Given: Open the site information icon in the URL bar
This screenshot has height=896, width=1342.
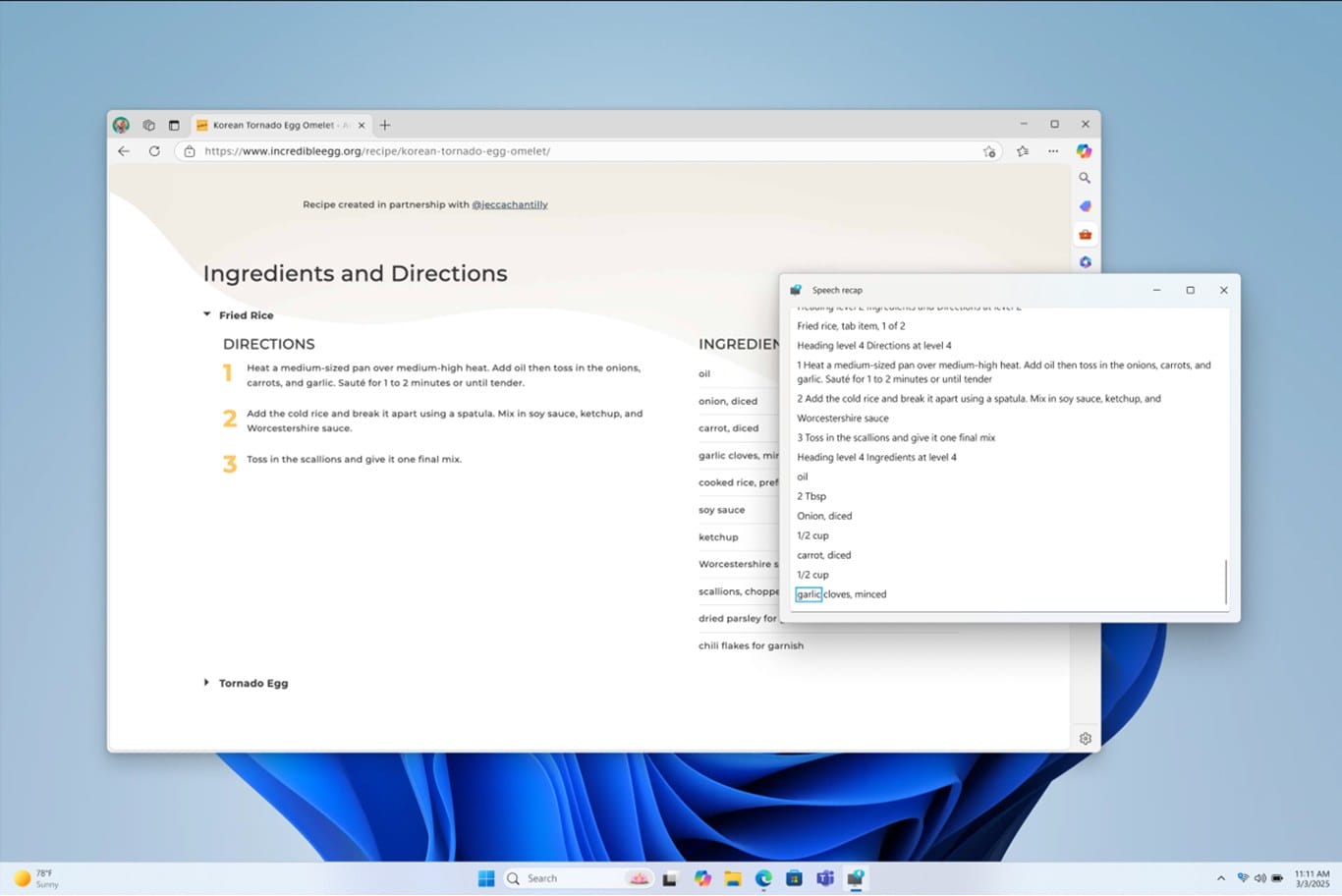Looking at the screenshot, I should click(x=190, y=151).
